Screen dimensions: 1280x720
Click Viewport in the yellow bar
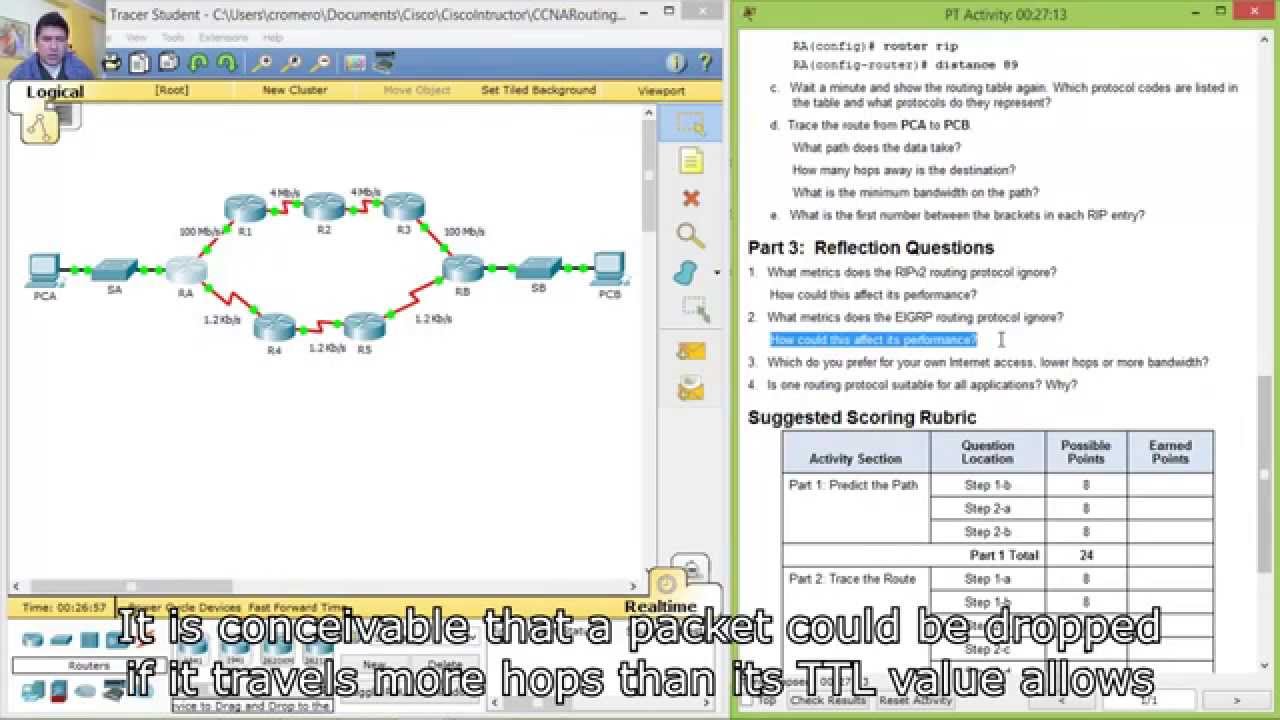661,90
